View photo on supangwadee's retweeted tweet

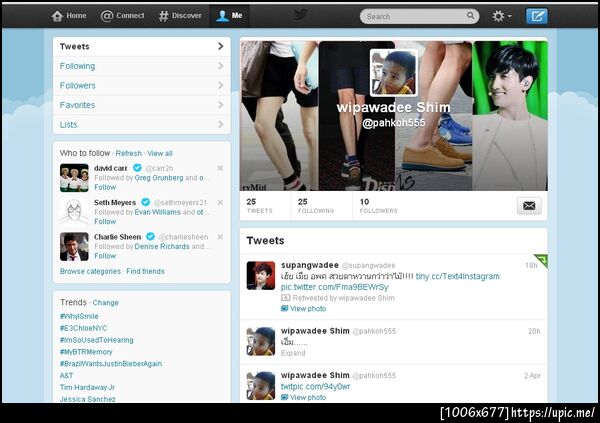308,309
